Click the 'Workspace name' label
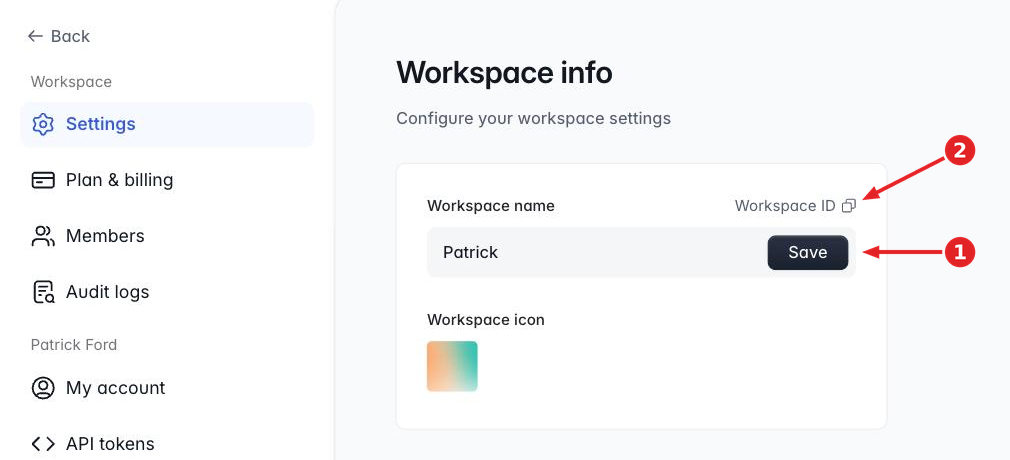 (x=491, y=206)
